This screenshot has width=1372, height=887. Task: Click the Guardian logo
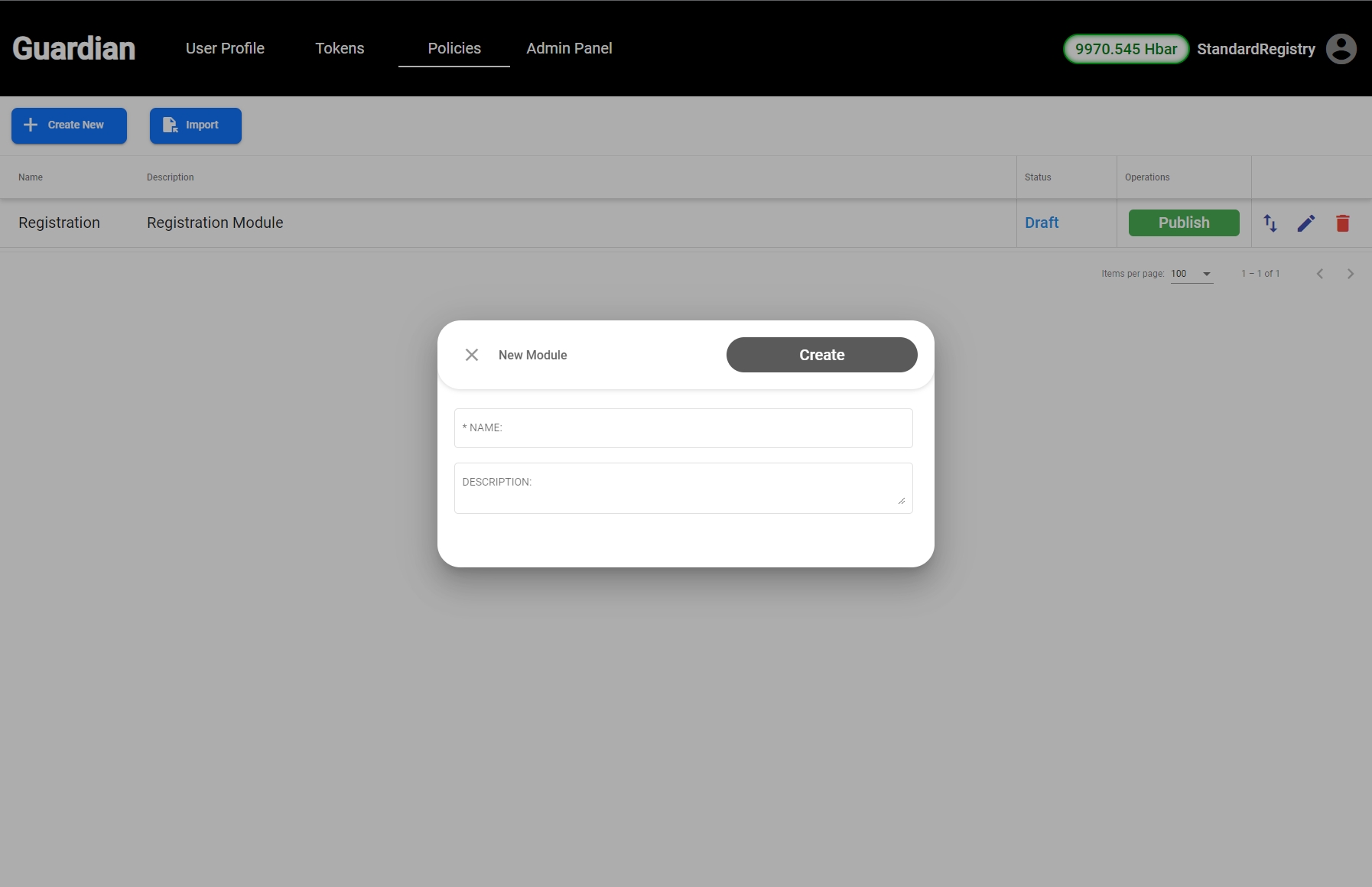point(74,48)
